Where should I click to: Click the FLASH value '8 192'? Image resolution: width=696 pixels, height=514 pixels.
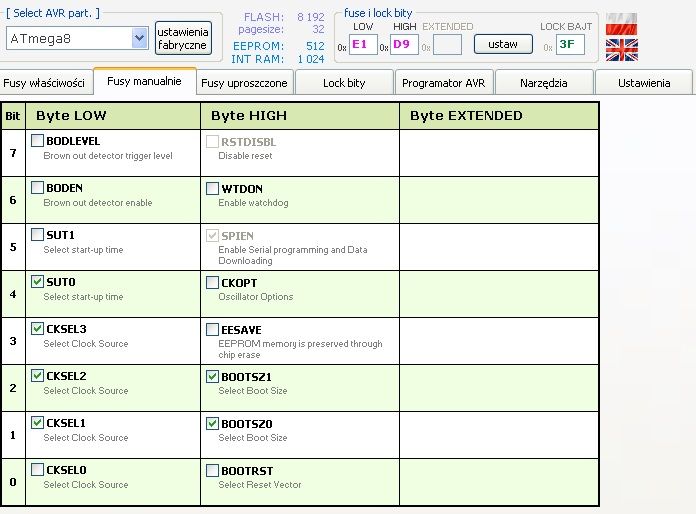tap(311, 17)
